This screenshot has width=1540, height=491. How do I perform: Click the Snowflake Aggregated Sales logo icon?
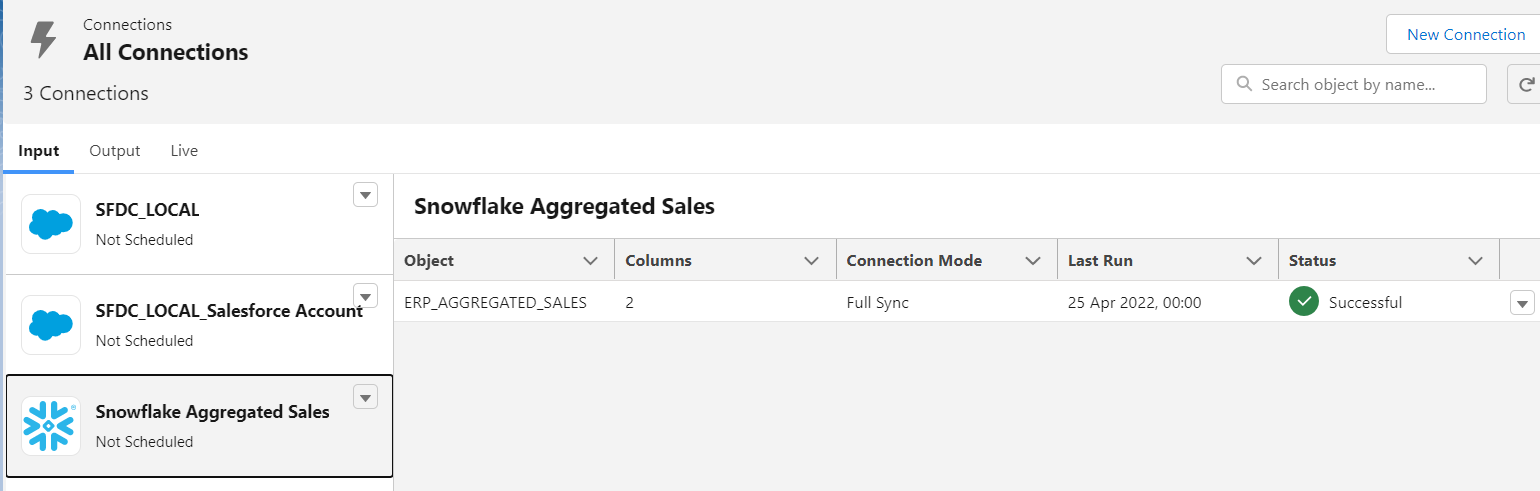pos(51,426)
